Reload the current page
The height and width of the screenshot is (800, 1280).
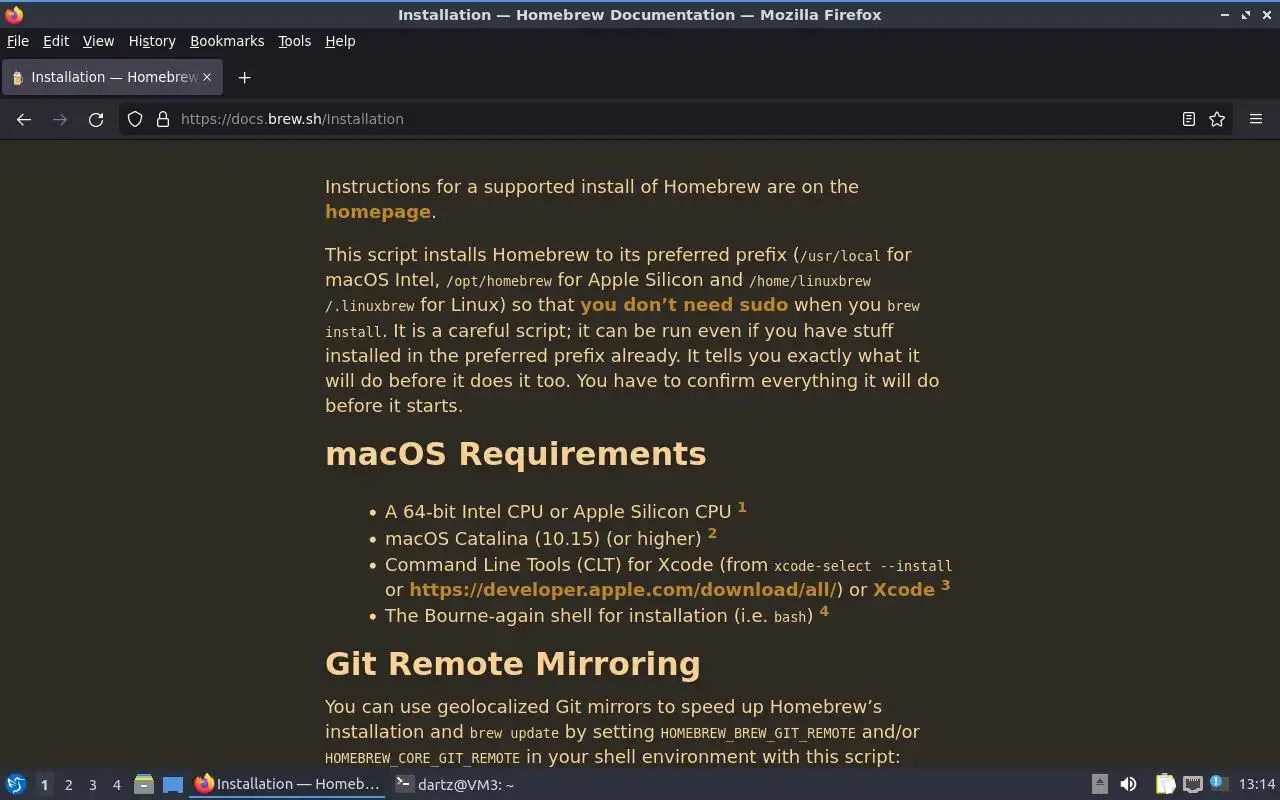point(96,119)
